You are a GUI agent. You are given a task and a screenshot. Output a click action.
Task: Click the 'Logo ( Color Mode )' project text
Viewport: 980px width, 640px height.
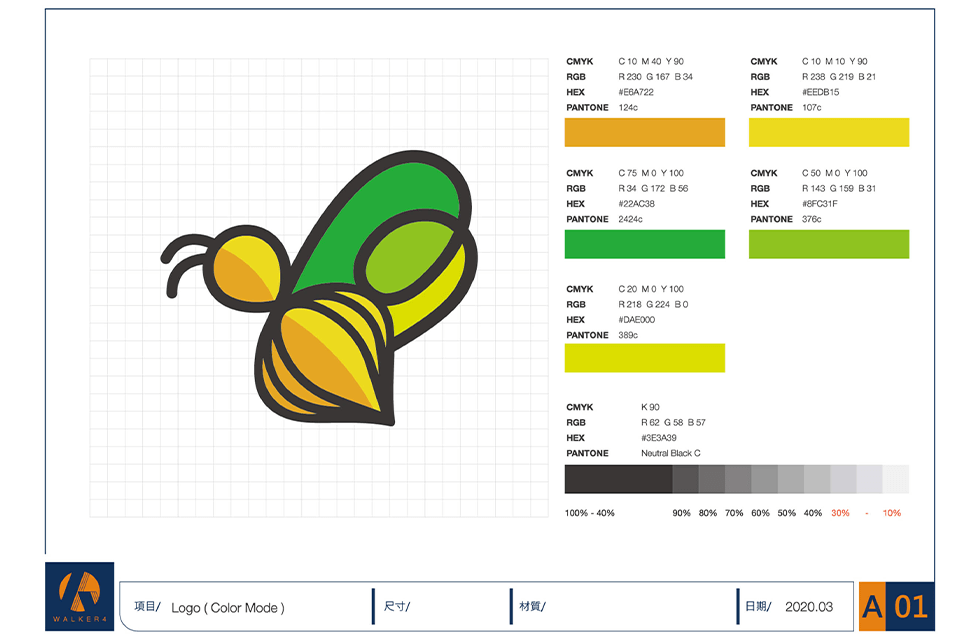point(228,607)
